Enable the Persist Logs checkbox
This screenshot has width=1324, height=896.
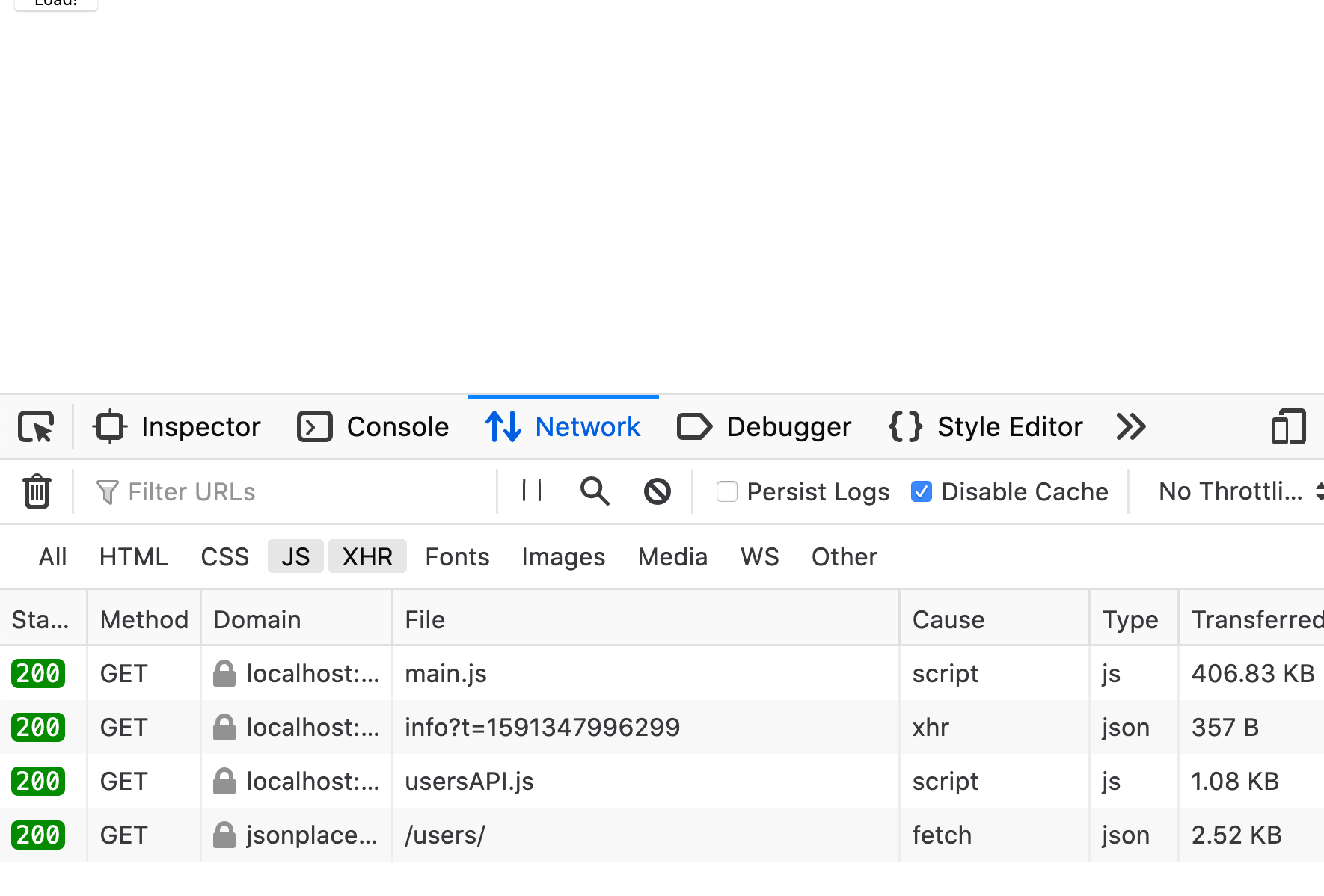727,491
